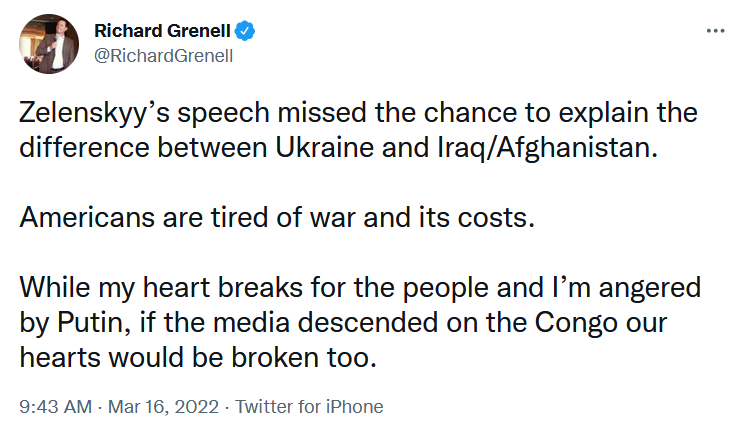Open the Twitter for iPhone source link
740x426 pixels.
point(309,407)
